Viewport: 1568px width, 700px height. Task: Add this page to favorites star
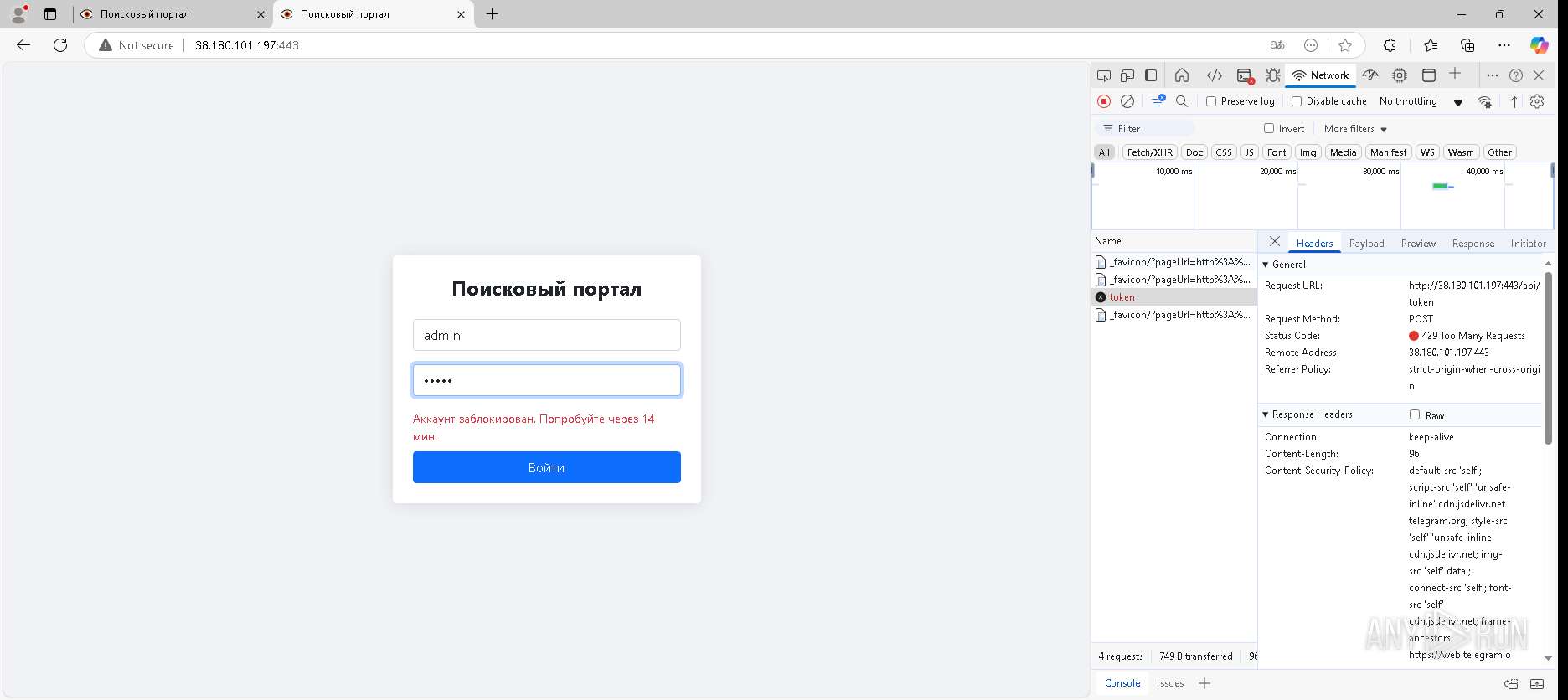pos(1345,45)
